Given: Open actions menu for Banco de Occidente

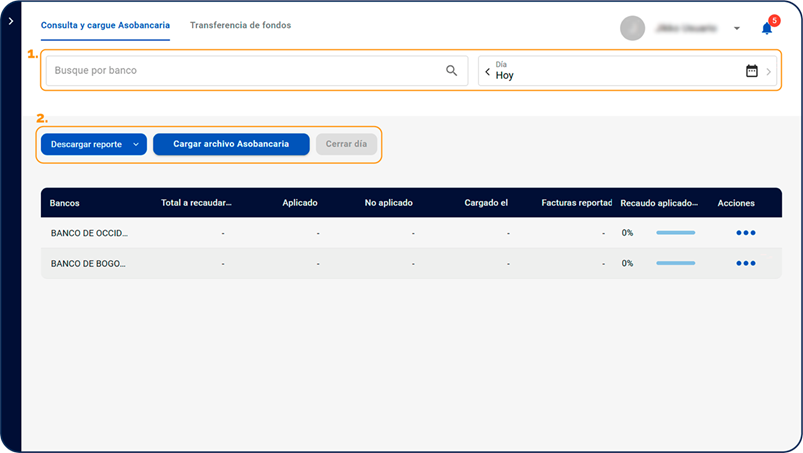Looking at the screenshot, I should point(745,233).
